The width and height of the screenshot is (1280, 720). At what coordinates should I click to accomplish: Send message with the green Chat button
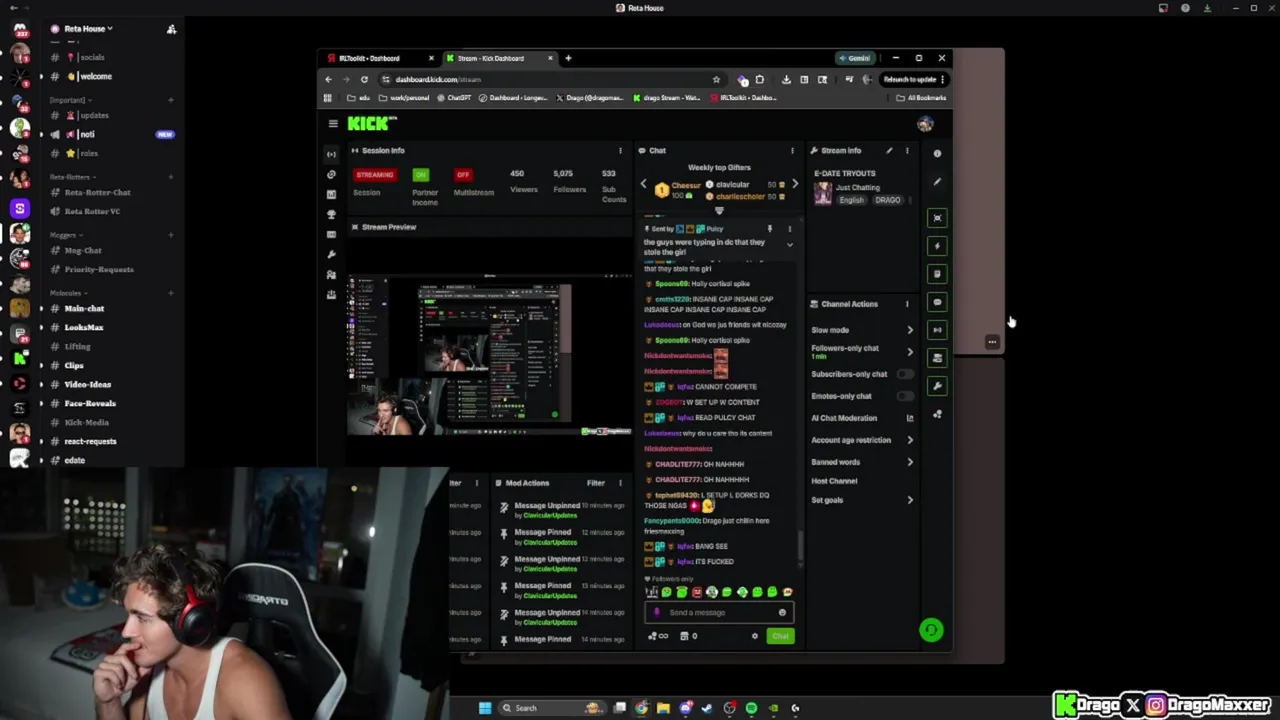(780, 636)
